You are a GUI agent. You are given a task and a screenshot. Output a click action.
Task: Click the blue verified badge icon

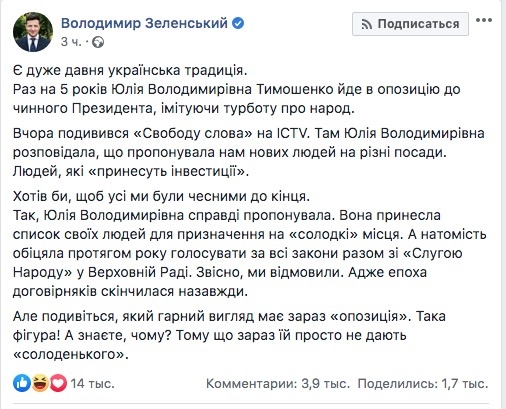pyautogui.click(x=238, y=23)
